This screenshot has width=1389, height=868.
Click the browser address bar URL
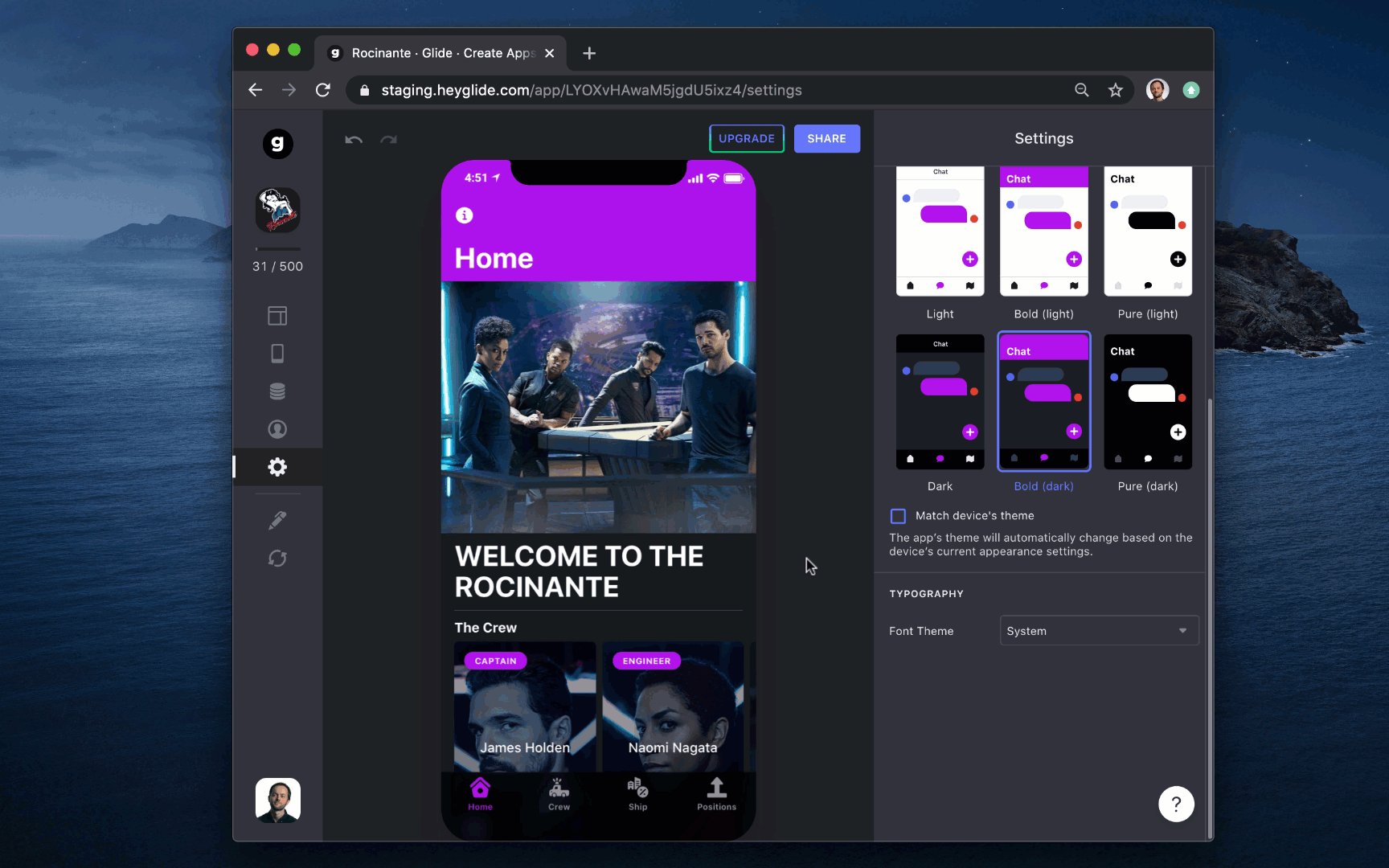(592, 90)
